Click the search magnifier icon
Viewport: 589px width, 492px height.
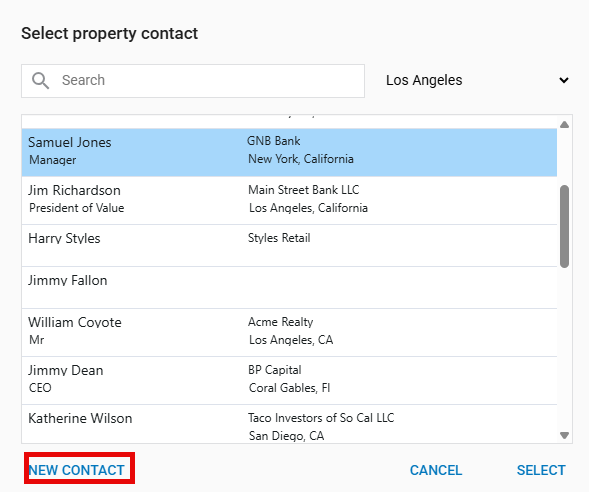41,81
